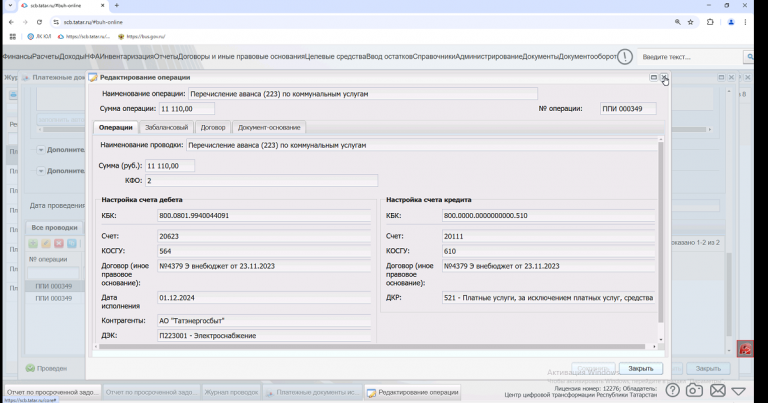Viewport: 768px width, 403px height.
Task: Click the 'Закрыть' button of the background window
Action: 708,369
